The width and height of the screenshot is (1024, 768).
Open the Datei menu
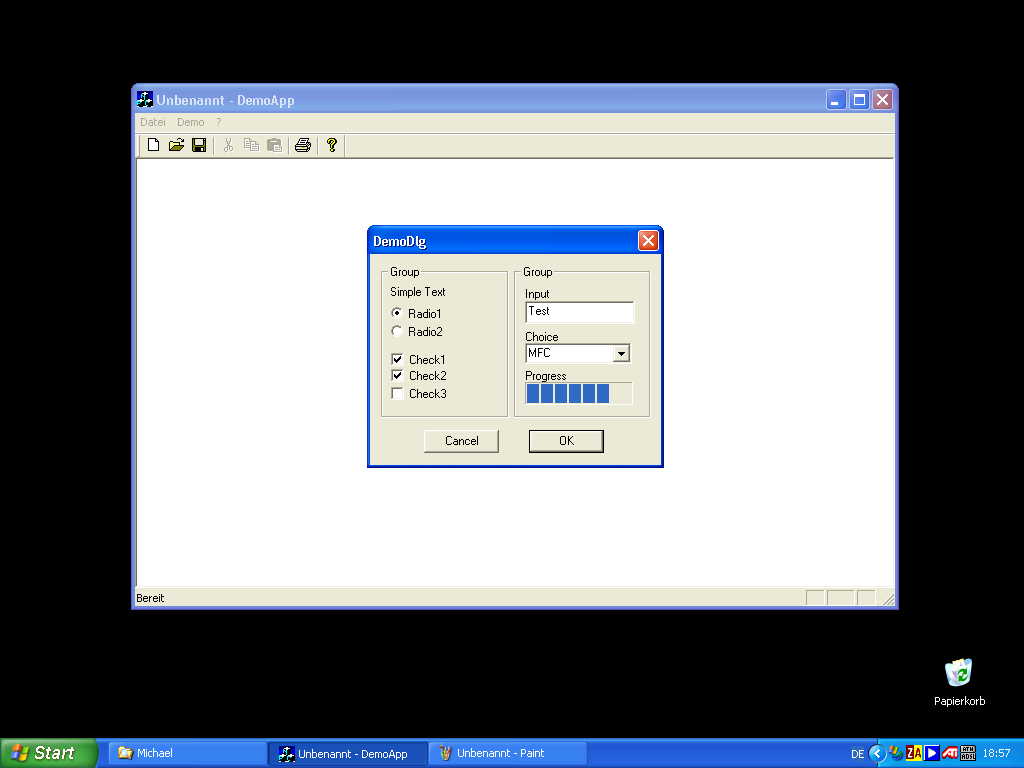point(152,122)
